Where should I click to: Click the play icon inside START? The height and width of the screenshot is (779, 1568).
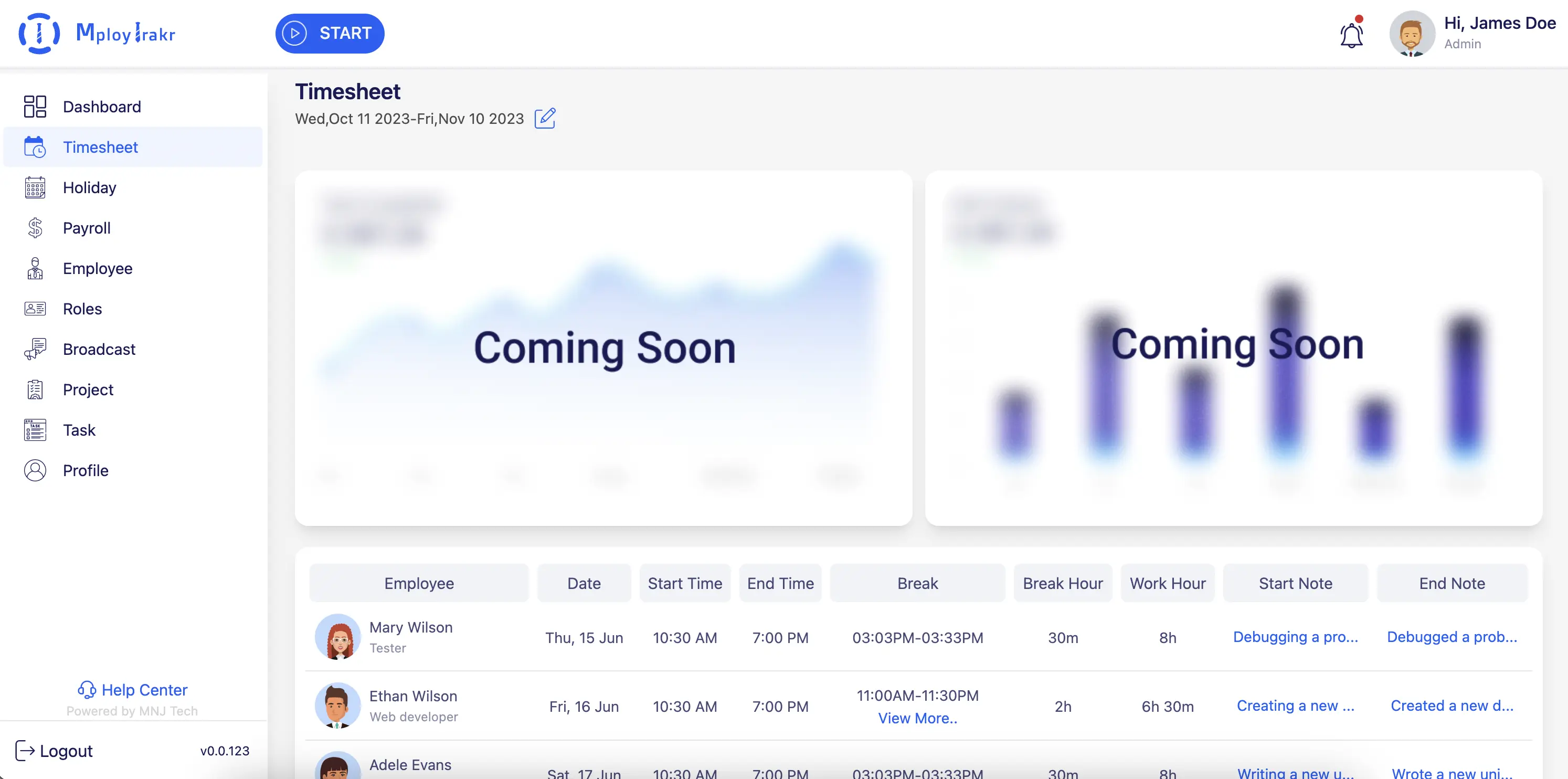(x=294, y=34)
